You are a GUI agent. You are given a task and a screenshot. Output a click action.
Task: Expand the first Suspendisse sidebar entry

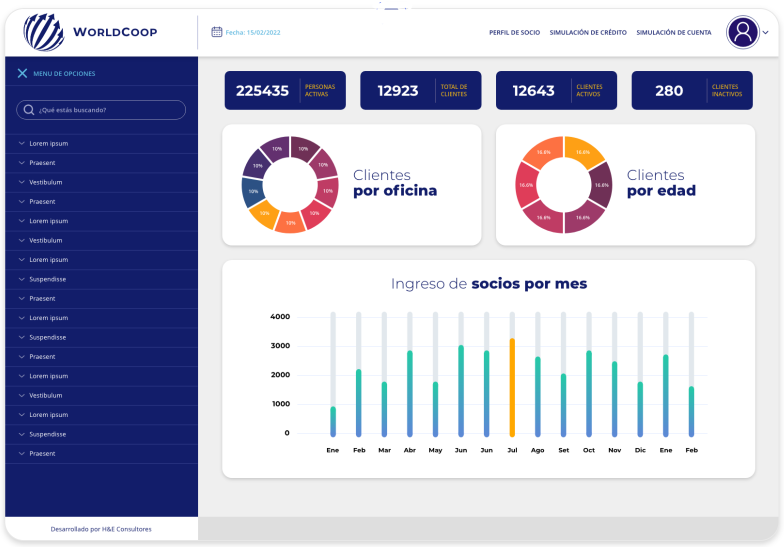pos(47,279)
